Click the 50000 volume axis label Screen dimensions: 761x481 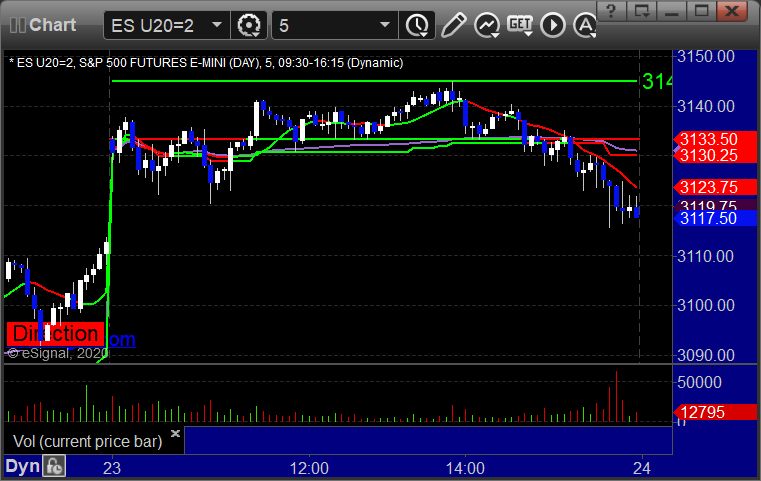pos(699,382)
